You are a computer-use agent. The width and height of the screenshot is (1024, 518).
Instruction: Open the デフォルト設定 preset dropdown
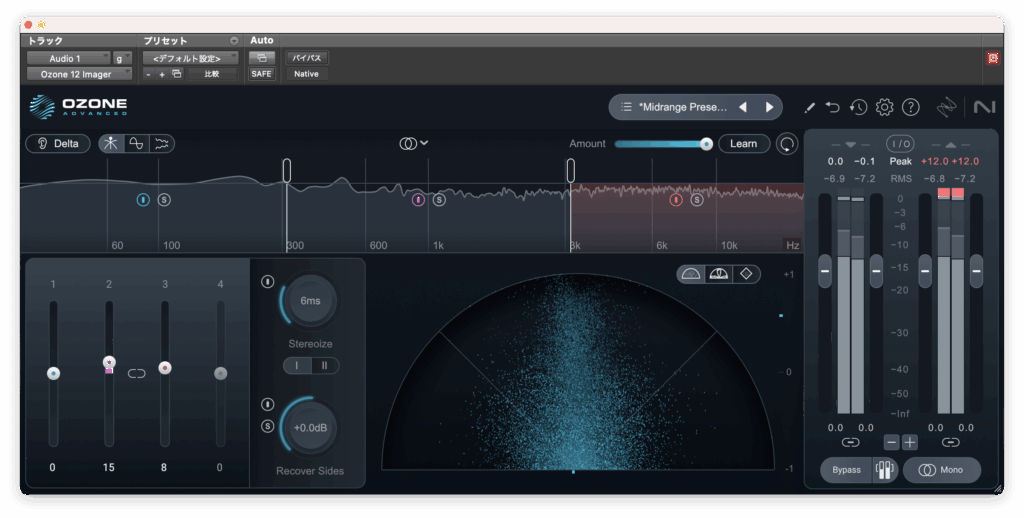pyautogui.click(x=189, y=58)
